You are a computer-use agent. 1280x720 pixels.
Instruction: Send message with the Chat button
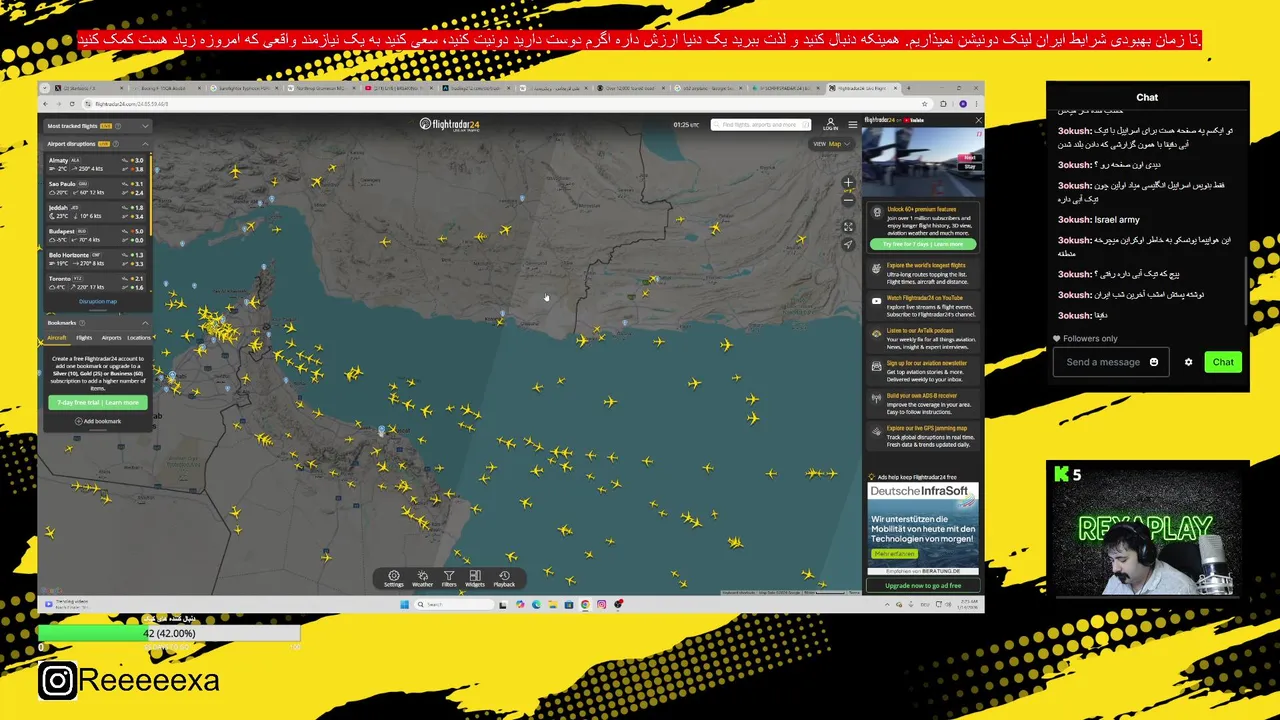pos(1223,362)
